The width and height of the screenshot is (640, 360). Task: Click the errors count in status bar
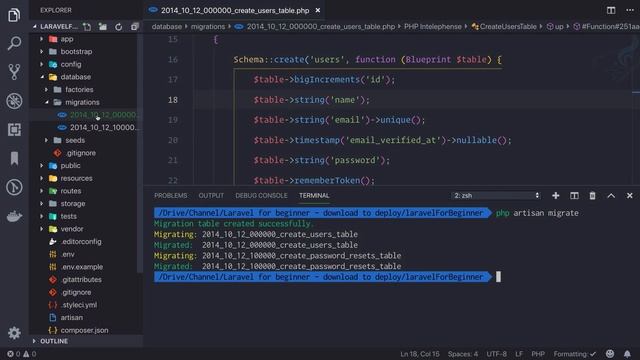(x=13, y=354)
